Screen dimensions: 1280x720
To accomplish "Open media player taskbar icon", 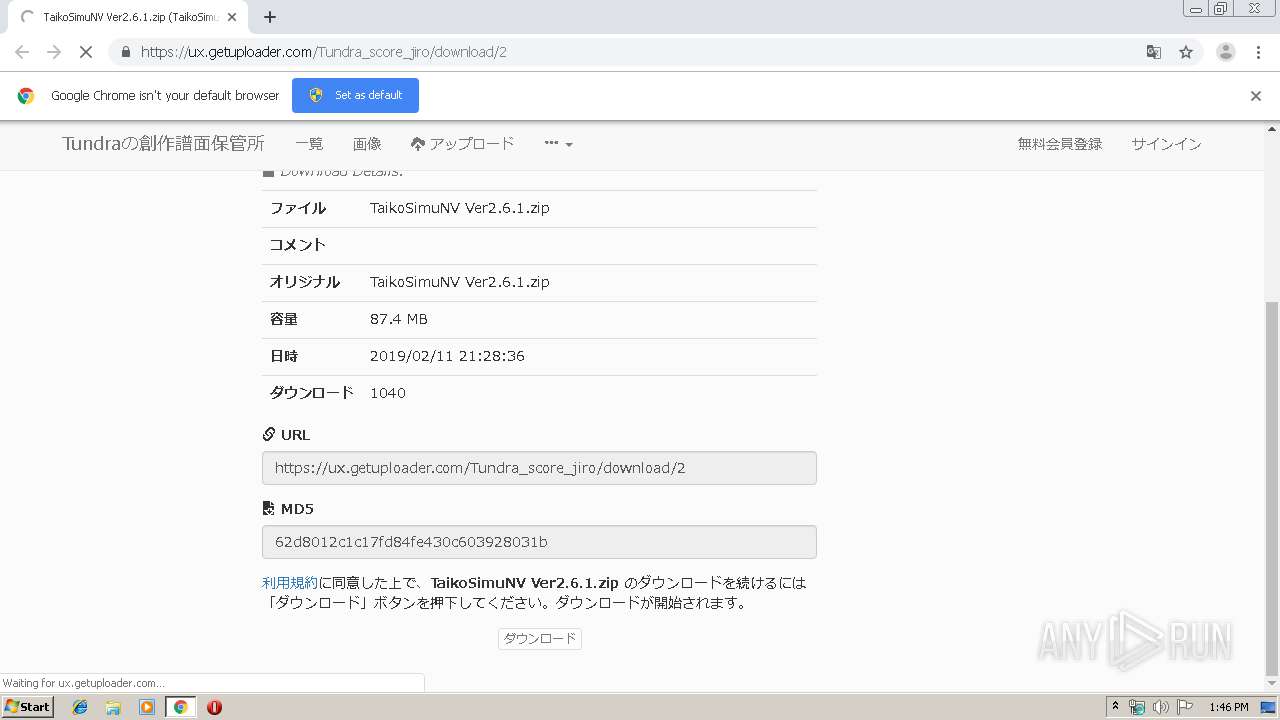I will pyautogui.click(x=147, y=707).
